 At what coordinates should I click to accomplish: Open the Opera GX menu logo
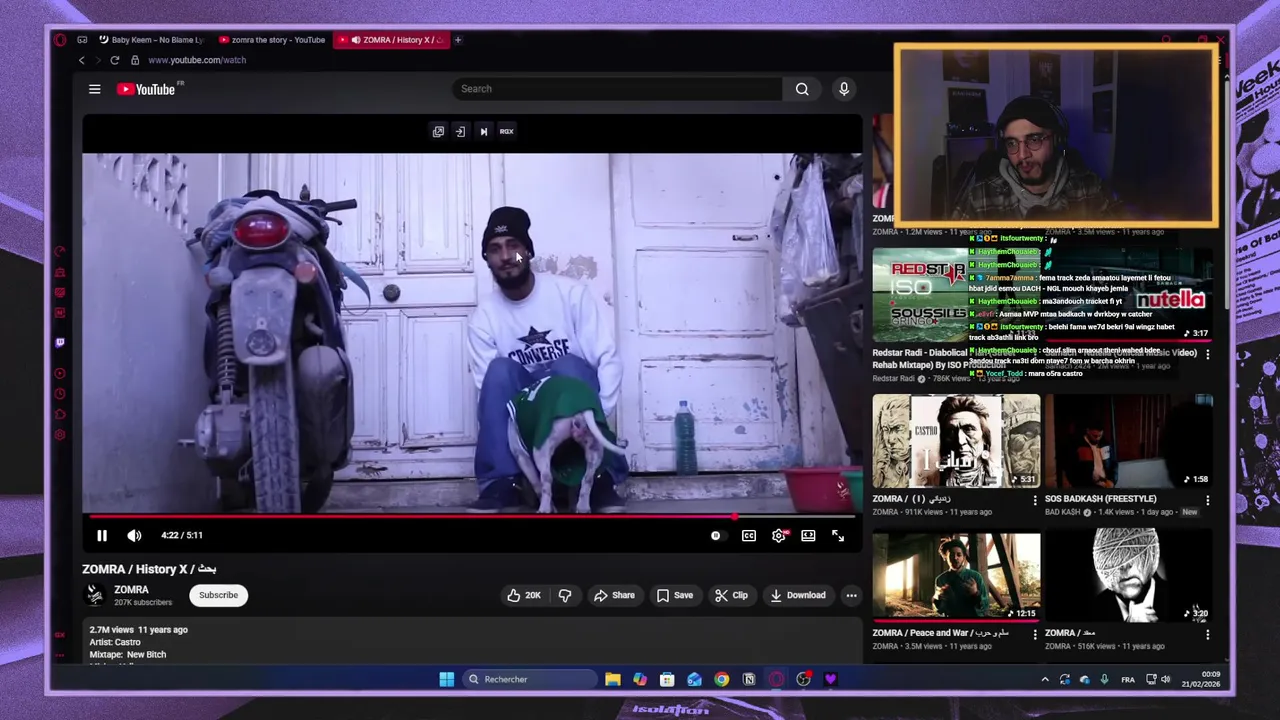60,40
